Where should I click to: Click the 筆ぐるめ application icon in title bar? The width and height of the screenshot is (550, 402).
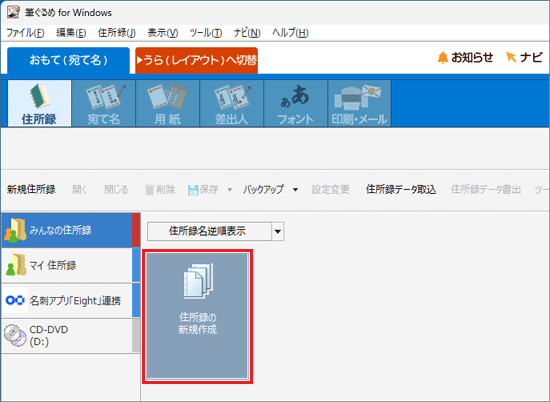pyautogui.click(x=13, y=12)
